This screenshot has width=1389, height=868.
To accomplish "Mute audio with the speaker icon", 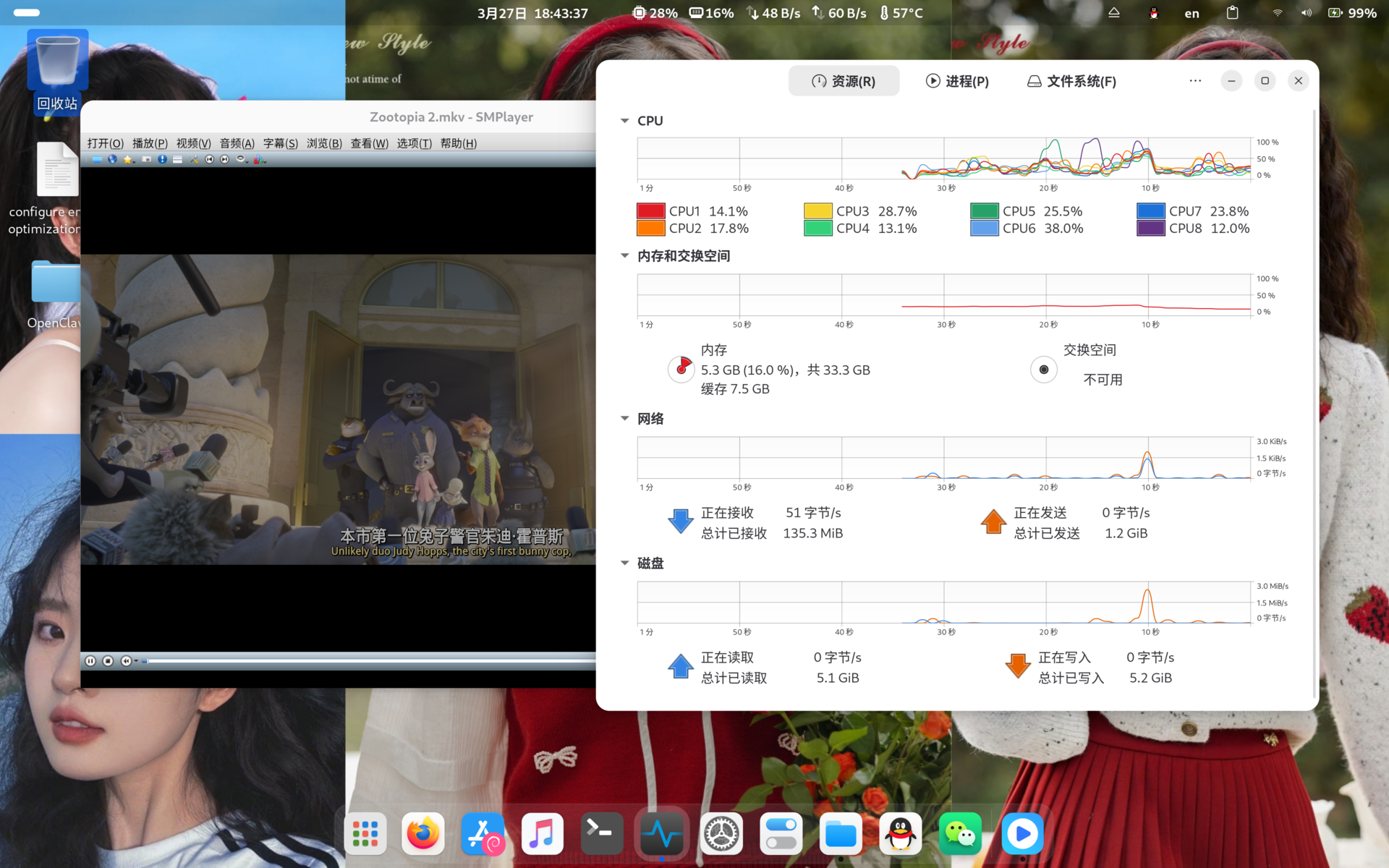I will pyautogui.click(x=239, y=159).
